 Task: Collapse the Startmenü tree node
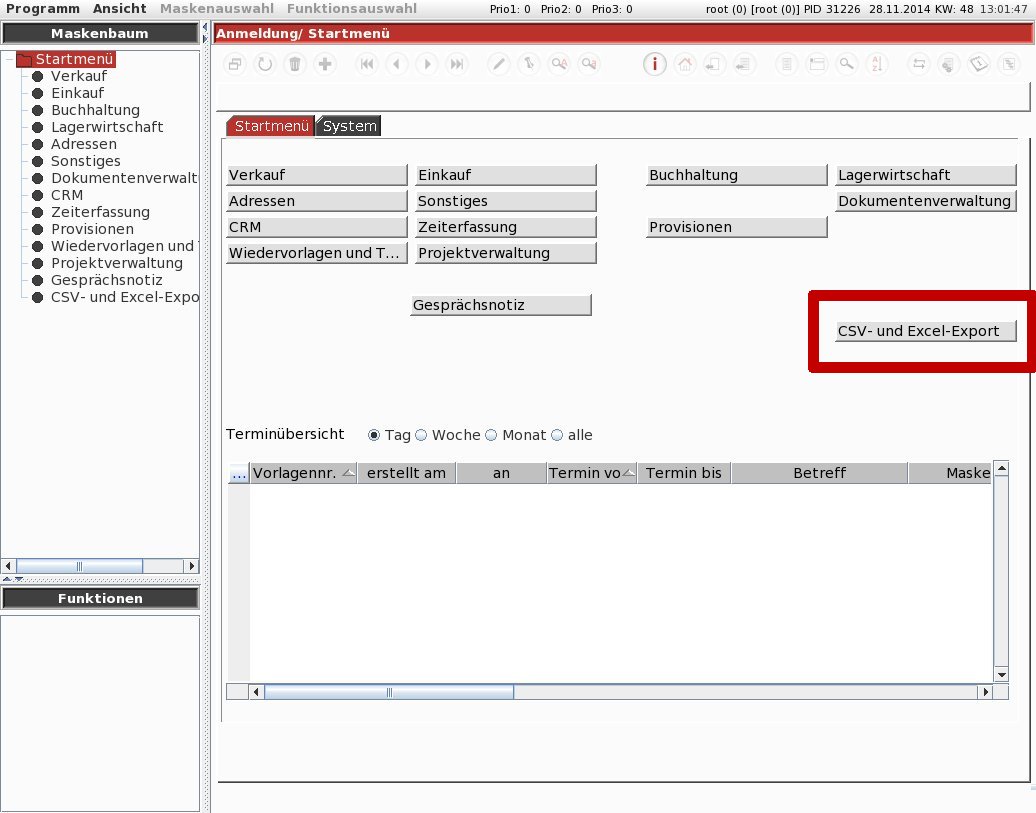pos(9,59)
